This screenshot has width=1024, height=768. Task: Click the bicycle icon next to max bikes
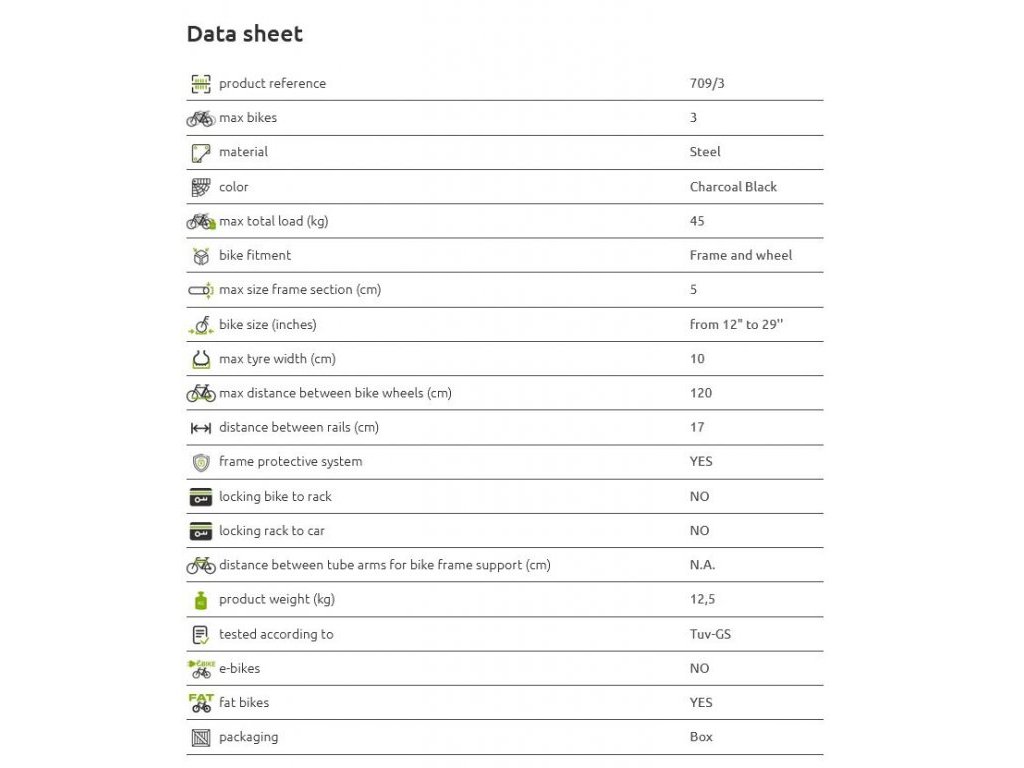[201, 118]
